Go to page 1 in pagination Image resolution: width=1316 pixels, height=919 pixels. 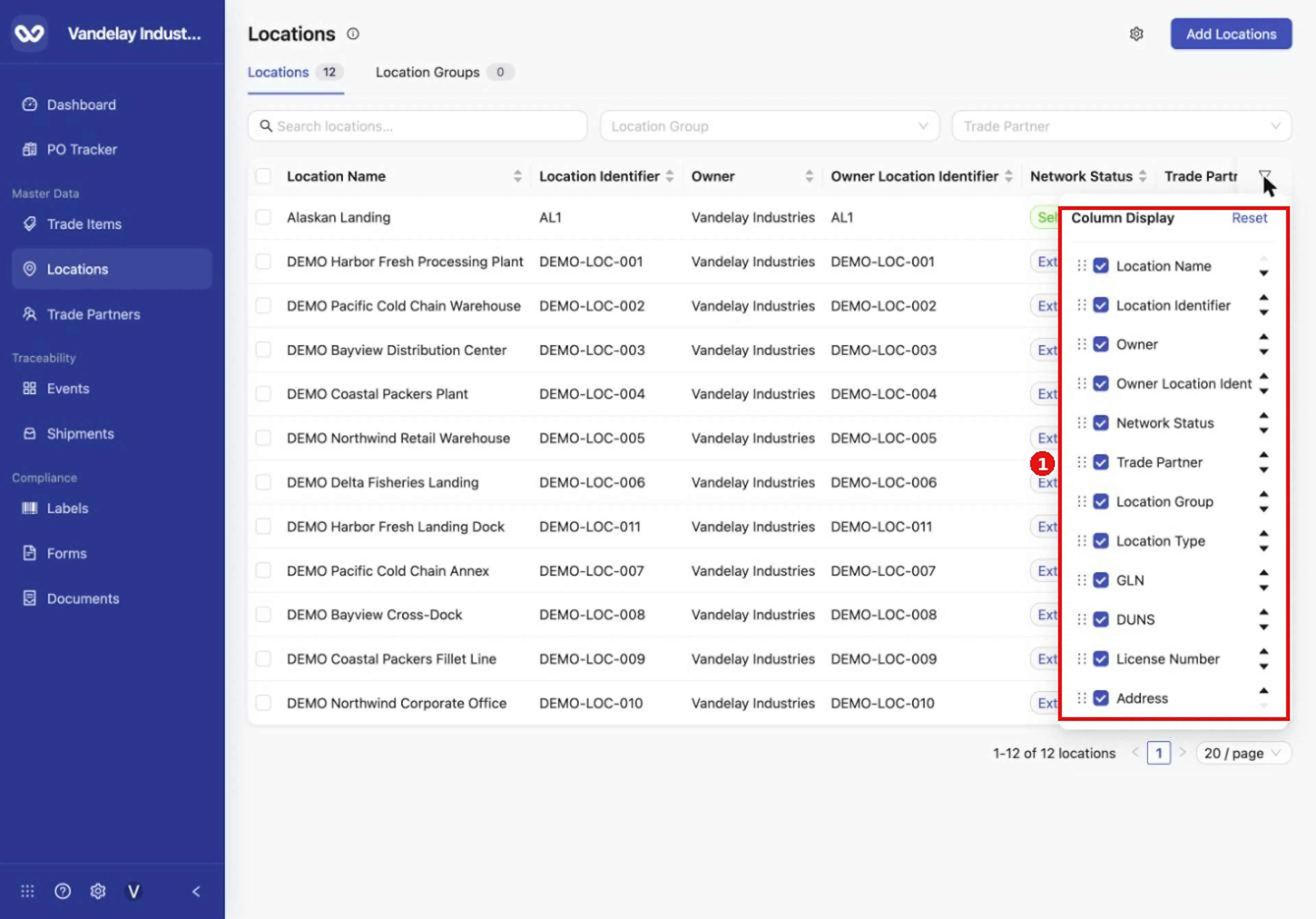[1158, 753]
